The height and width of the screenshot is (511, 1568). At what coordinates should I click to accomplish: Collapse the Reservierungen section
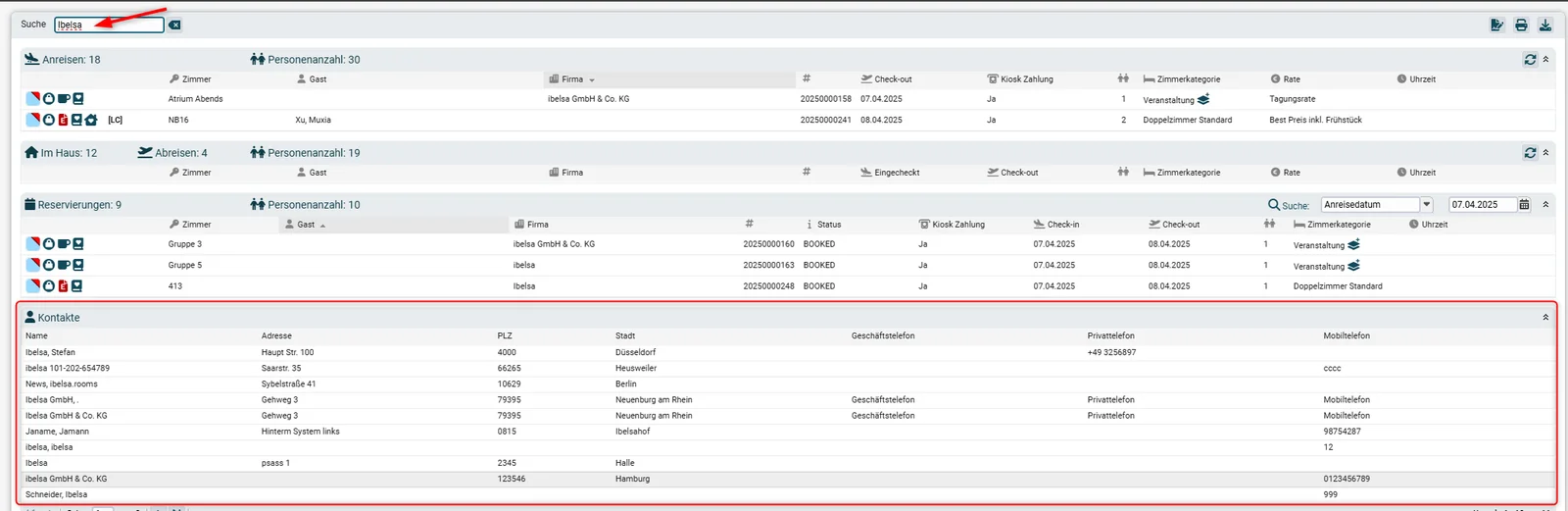[1545, 205]
